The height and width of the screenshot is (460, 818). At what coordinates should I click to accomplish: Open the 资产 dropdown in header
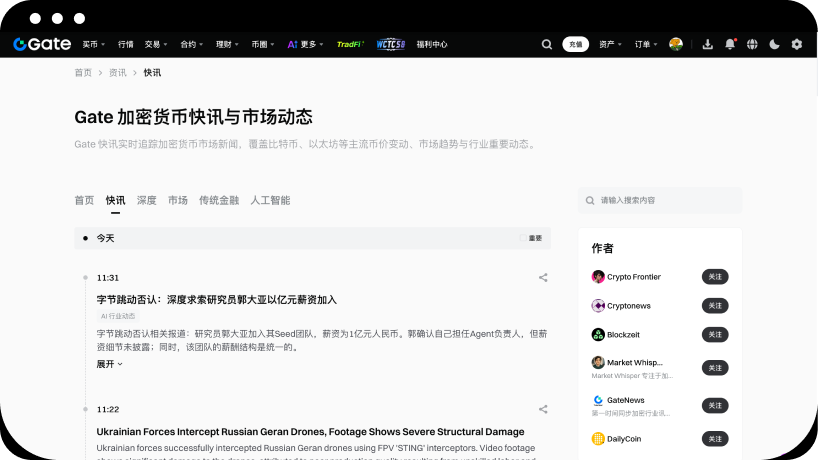(x=610, y=44)
